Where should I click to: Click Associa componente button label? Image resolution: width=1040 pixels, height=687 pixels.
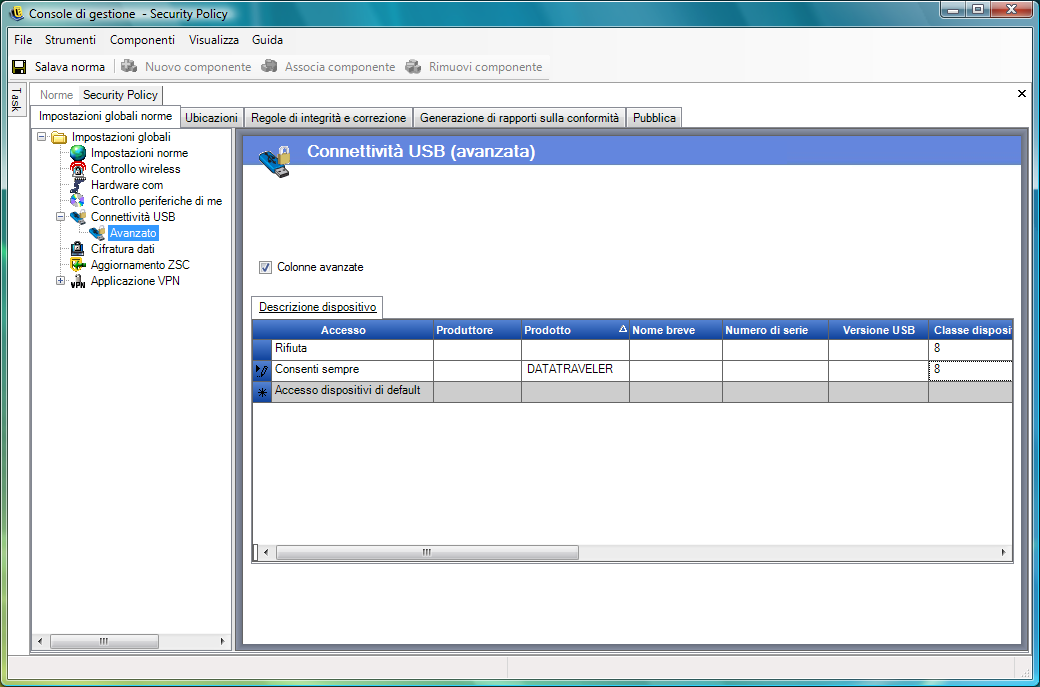coord(340,67)
